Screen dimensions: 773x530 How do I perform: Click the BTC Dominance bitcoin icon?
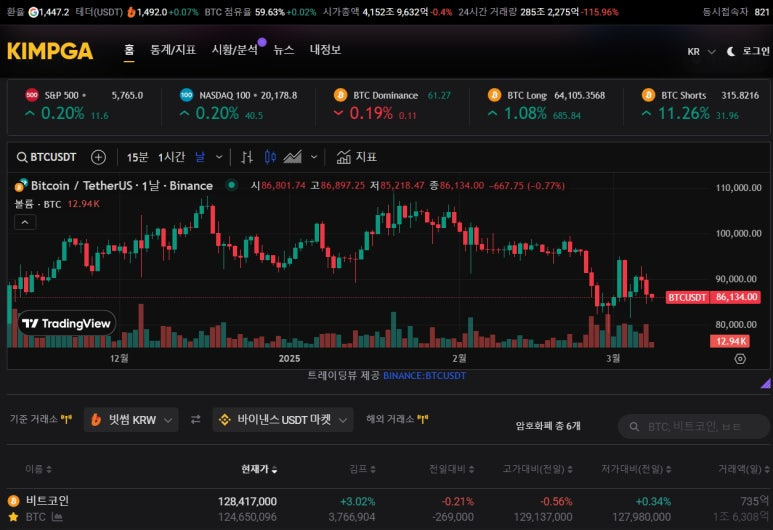(x=340, y=95)
